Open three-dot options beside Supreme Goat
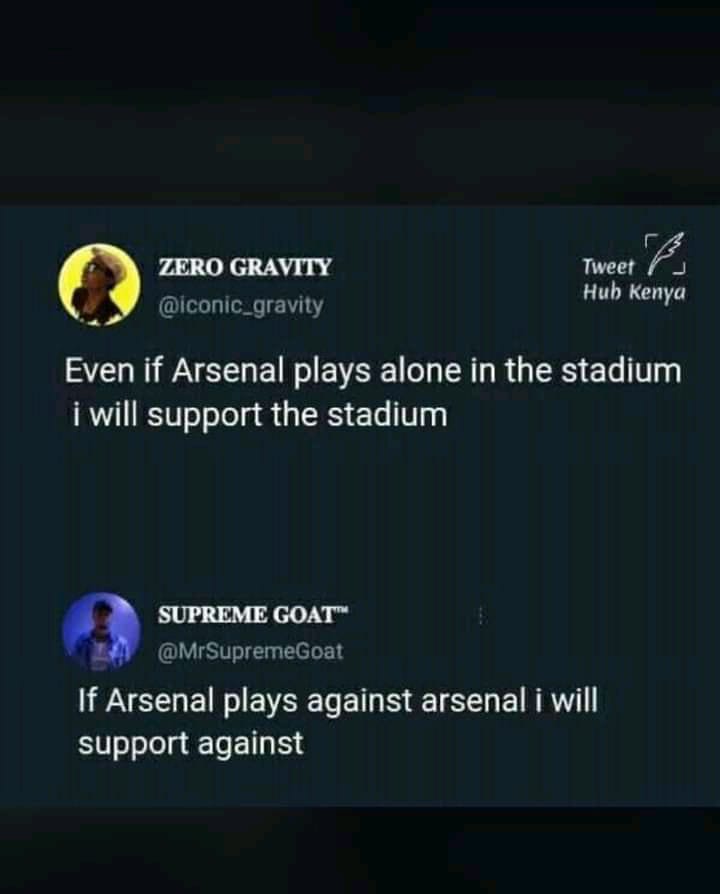The height and width of the screenshot is (894, 720). pyautogui.click(x=482, y=616)
